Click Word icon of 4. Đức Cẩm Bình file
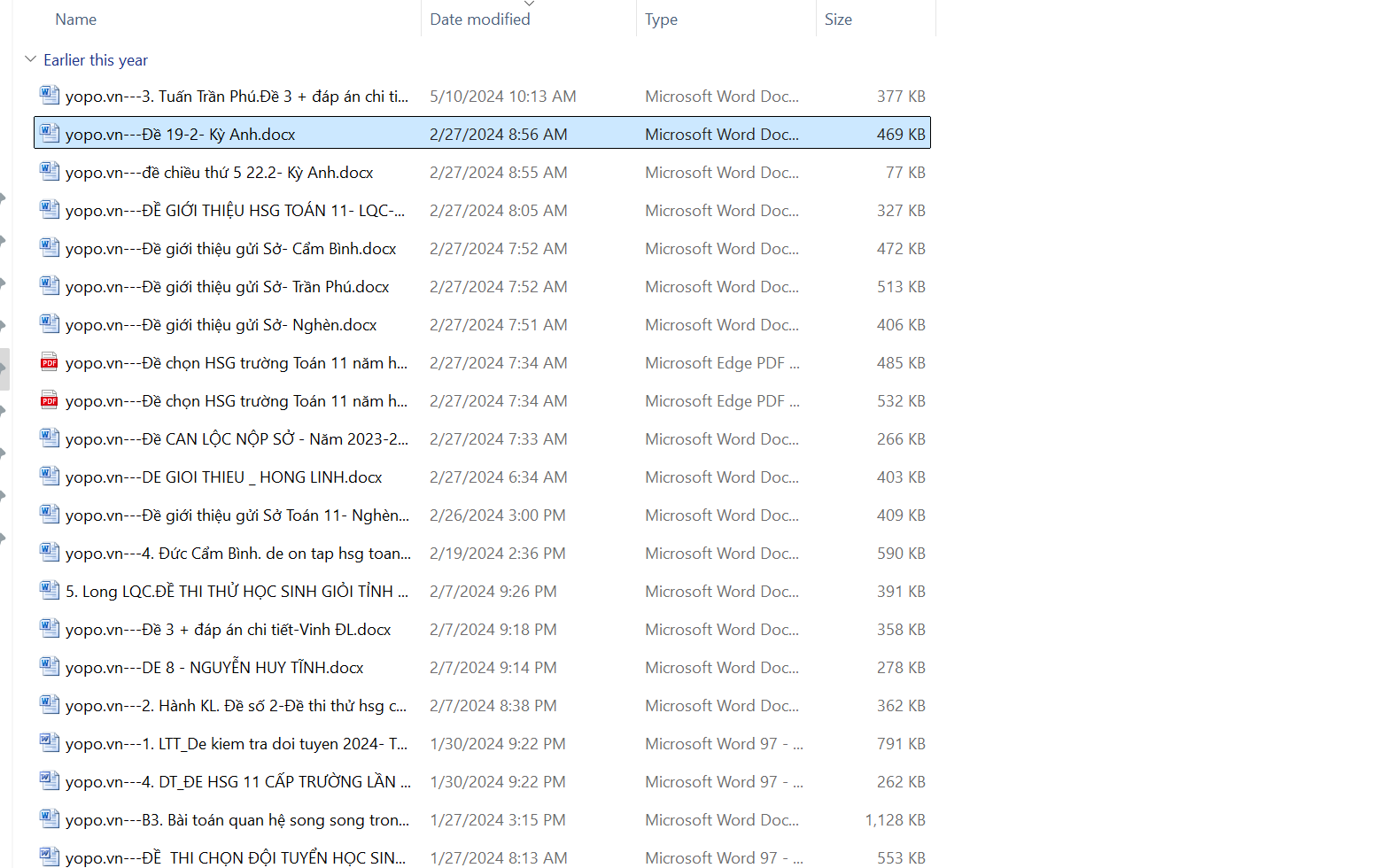This screenshot has width=1389, height=868. [50, 552]
